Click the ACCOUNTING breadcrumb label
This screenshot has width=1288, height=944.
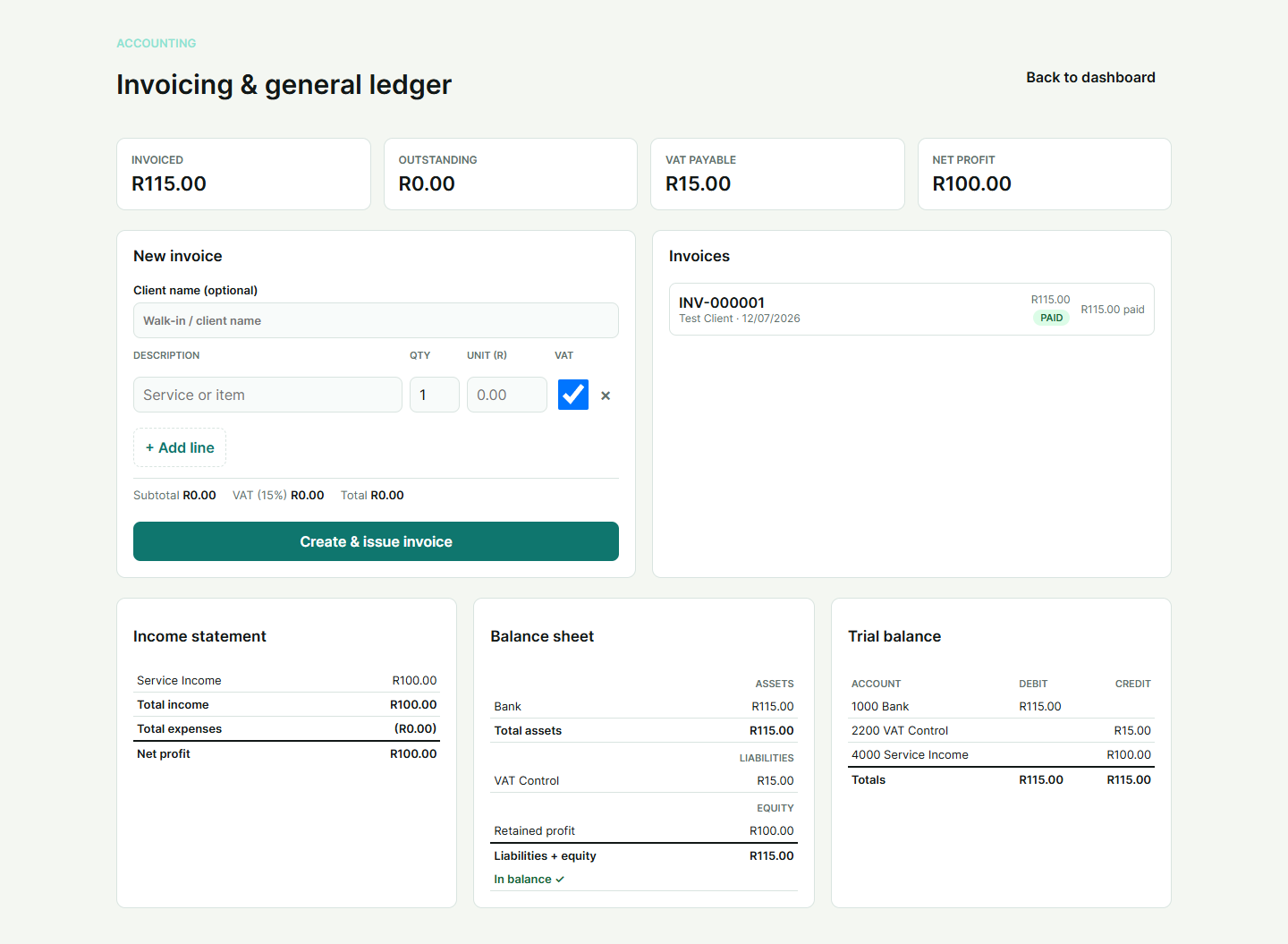[x=157, y=43]
